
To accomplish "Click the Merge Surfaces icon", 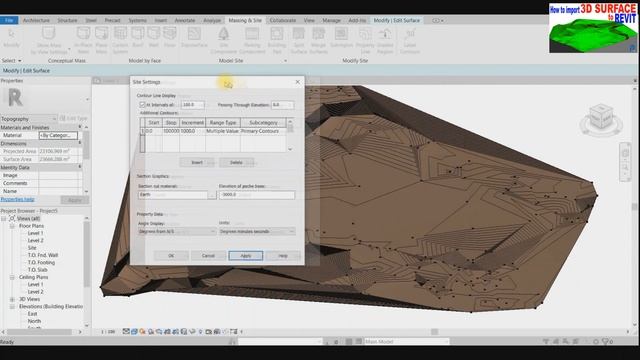I will click(318, 33).
